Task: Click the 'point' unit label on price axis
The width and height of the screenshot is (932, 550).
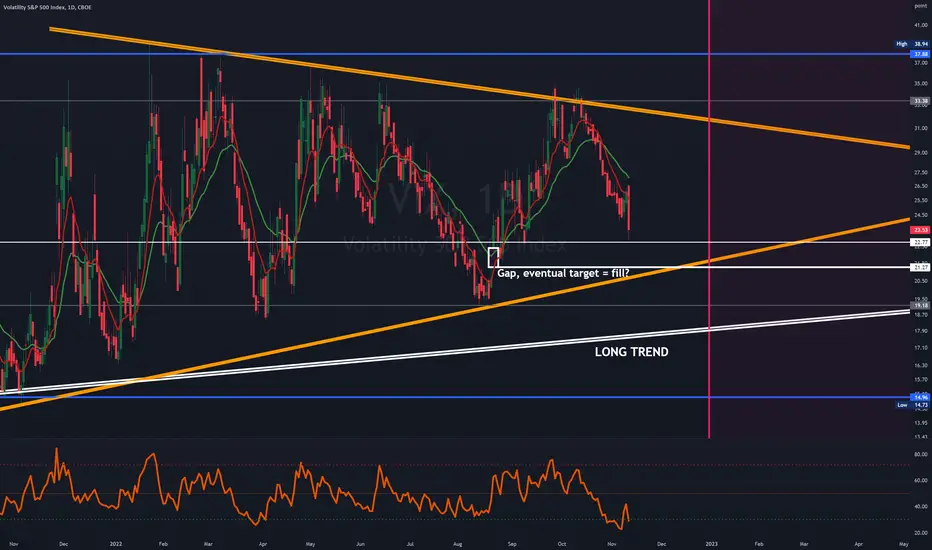Action: point(920,6)
